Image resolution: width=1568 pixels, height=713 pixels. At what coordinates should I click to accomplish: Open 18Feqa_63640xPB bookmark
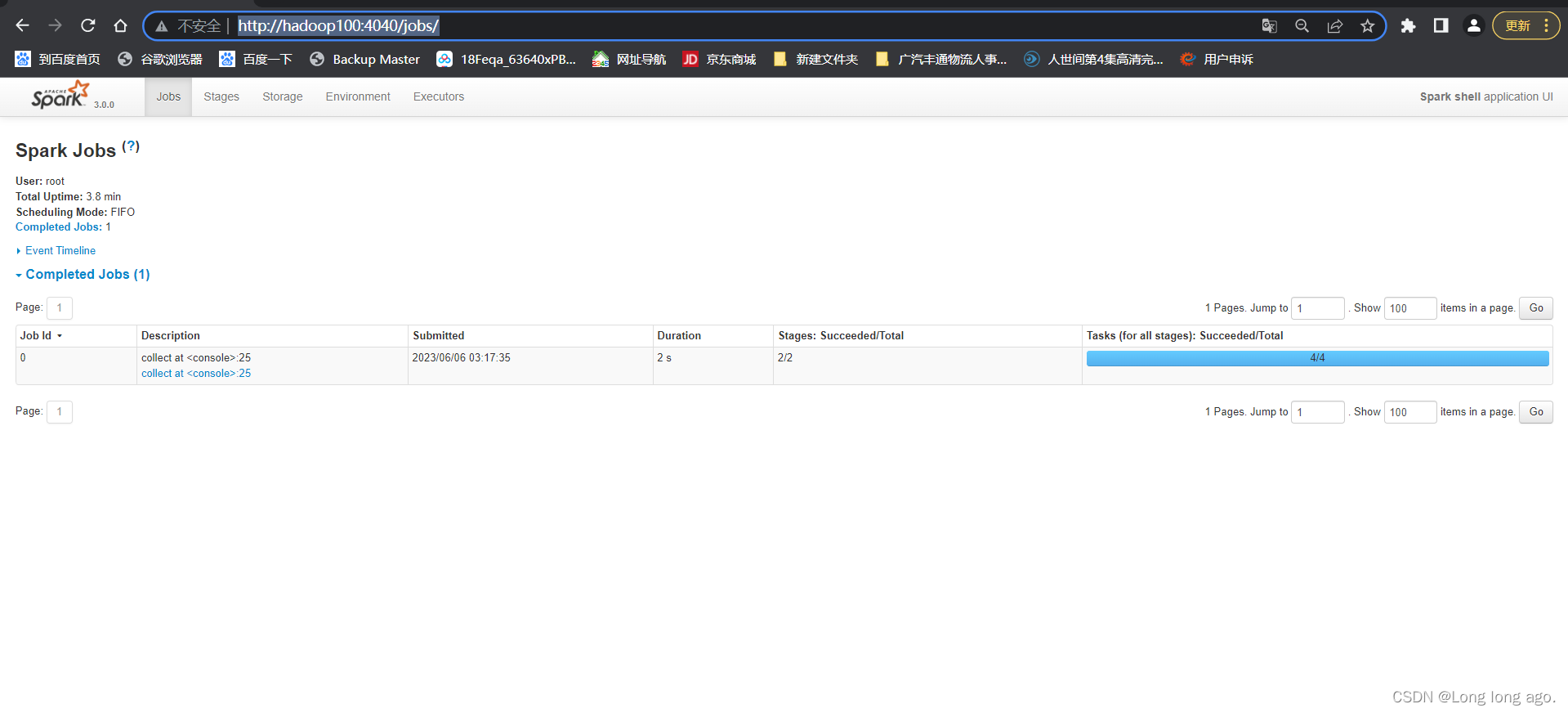pyautogui.click(x=506, y=59)
